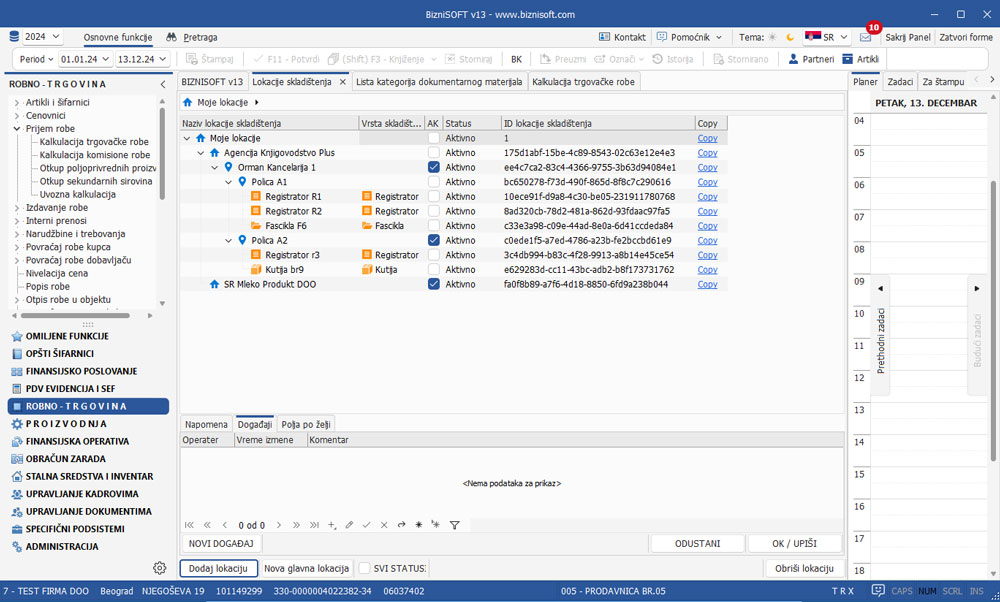Open Pretraga binoculars search
The width and height of the screenshot is (1000, 602).
[x=191, y=37]
